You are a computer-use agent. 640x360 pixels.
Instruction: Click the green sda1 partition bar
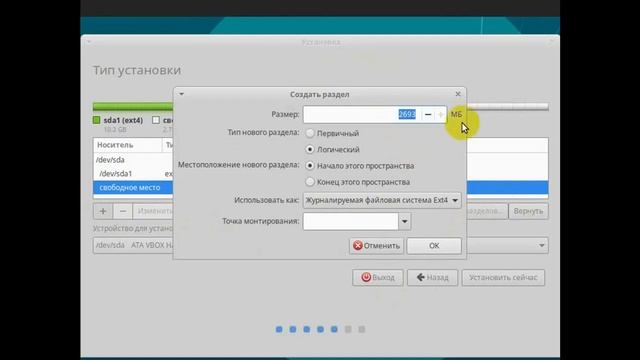pos(133,107)
